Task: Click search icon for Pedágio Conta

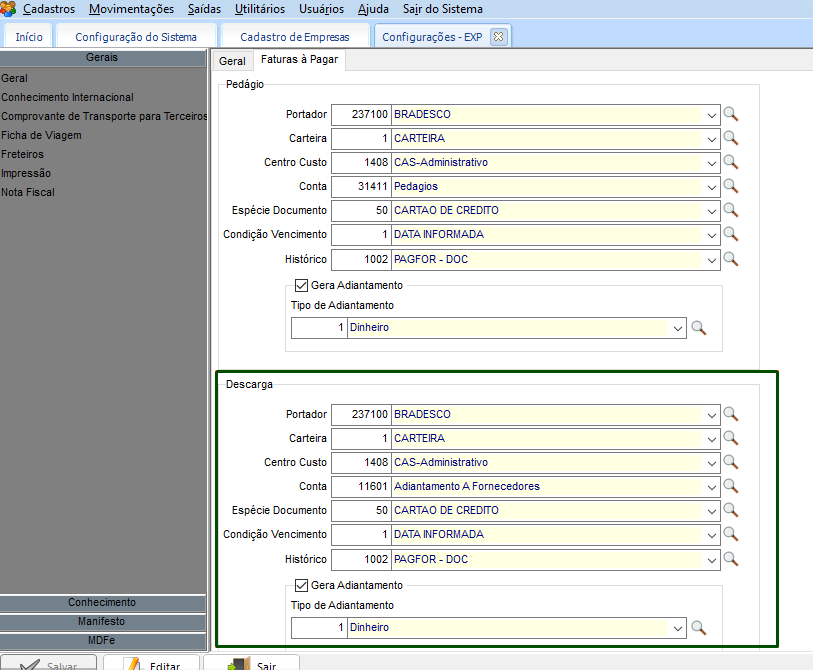Action: tap(731, 186)
